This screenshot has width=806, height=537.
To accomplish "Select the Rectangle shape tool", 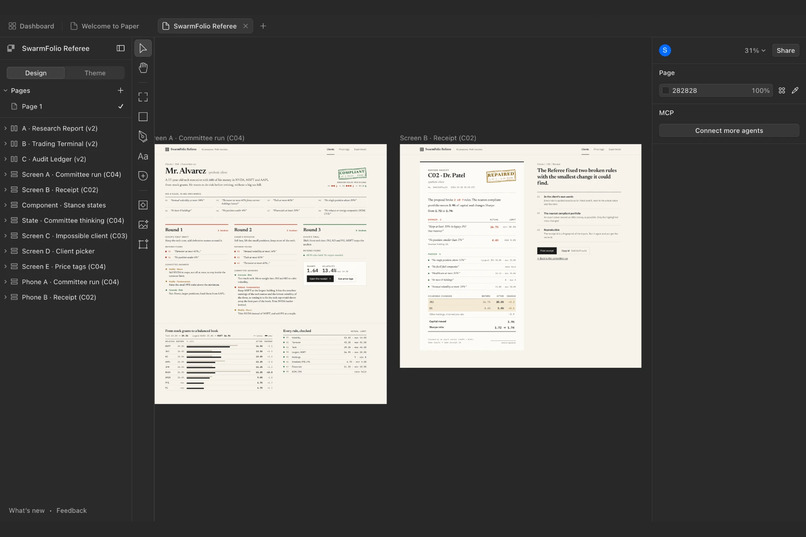I will click(143, 117).
